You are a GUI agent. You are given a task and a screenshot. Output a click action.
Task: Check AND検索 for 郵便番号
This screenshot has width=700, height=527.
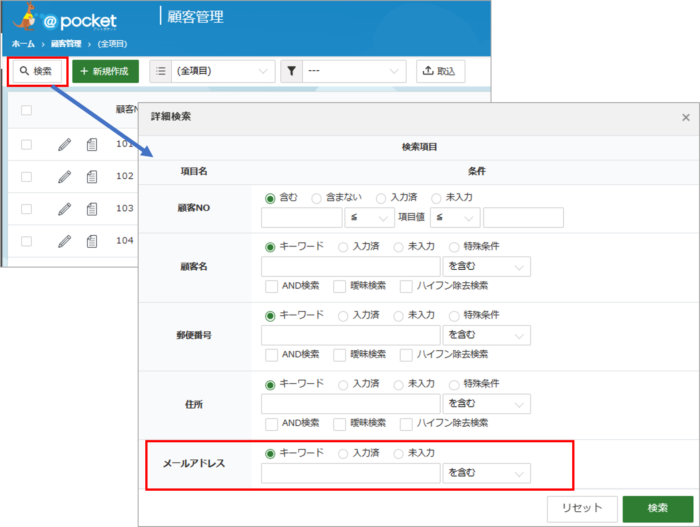(x=271, y=355)
